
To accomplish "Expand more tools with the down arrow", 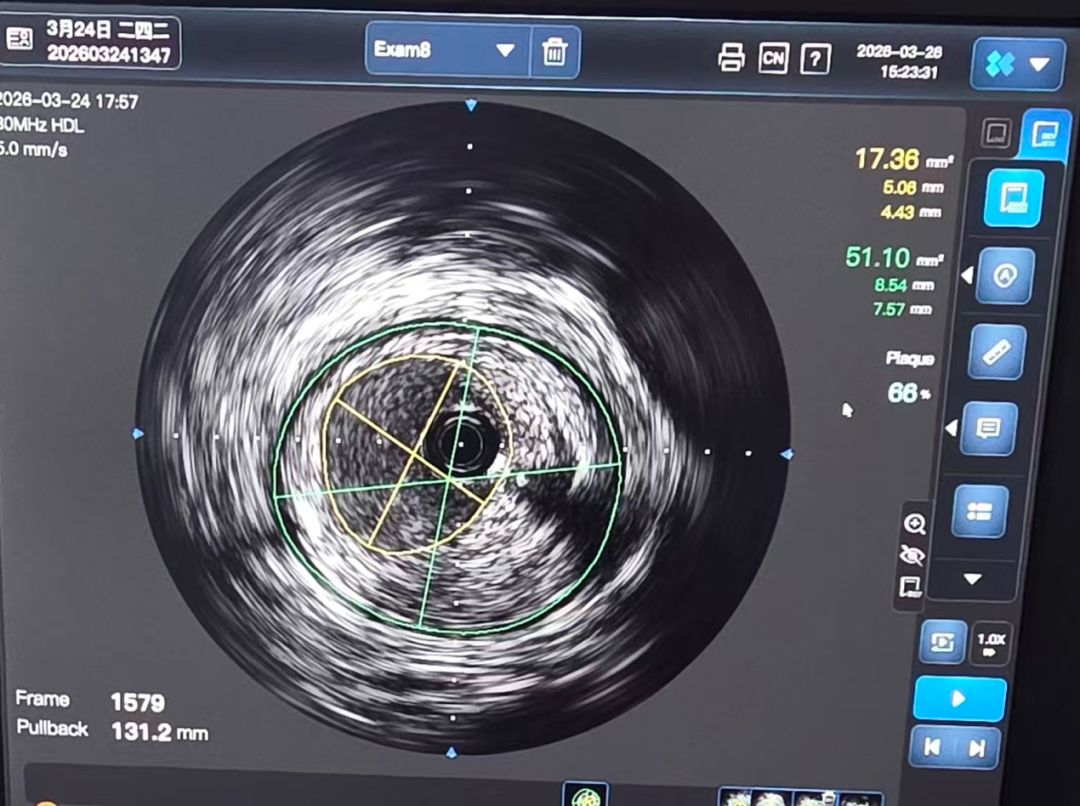I will [973, 579].
